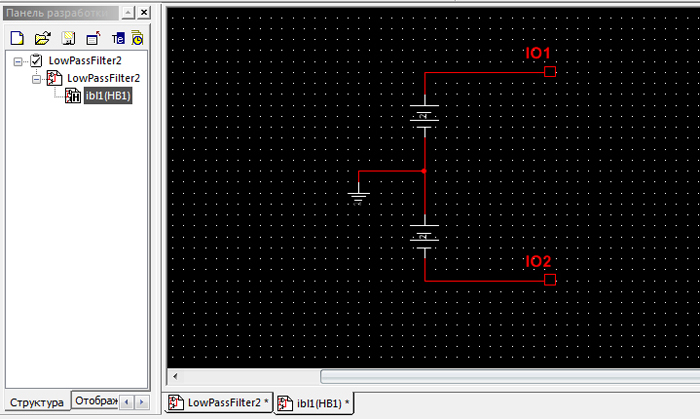Click the new design toolbar icon
700x419 pixels.
tap(93, 38)
